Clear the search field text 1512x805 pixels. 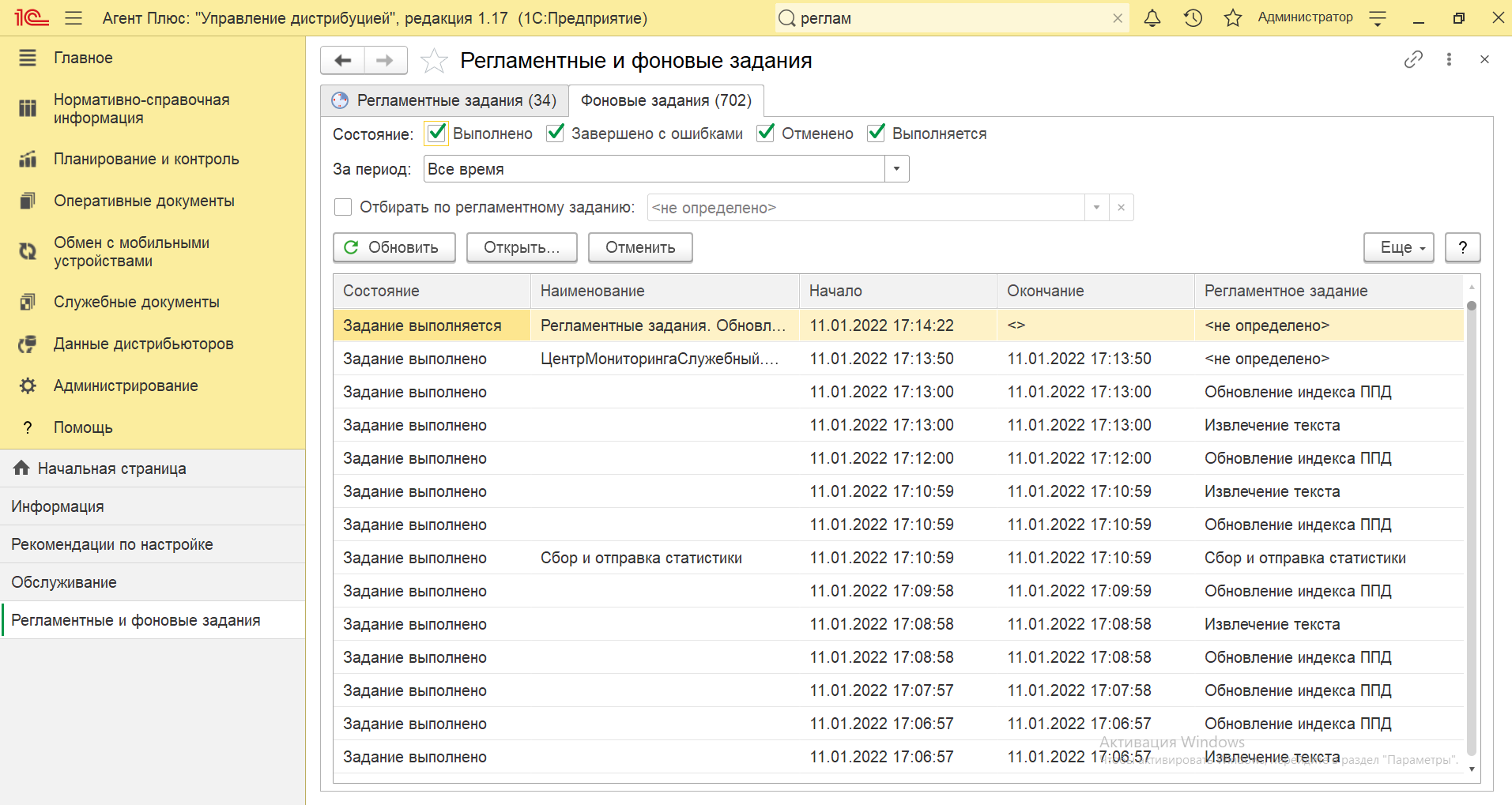pyautogui.click(x=1118, y=18)
